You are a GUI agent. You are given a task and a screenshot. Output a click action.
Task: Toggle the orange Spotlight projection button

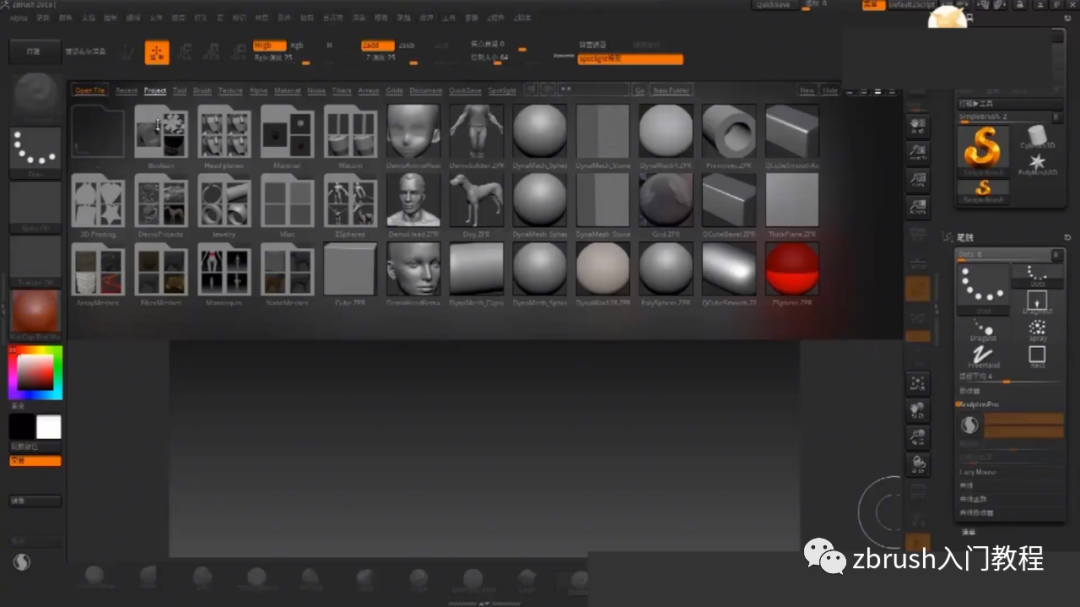(x=630, y=59)
